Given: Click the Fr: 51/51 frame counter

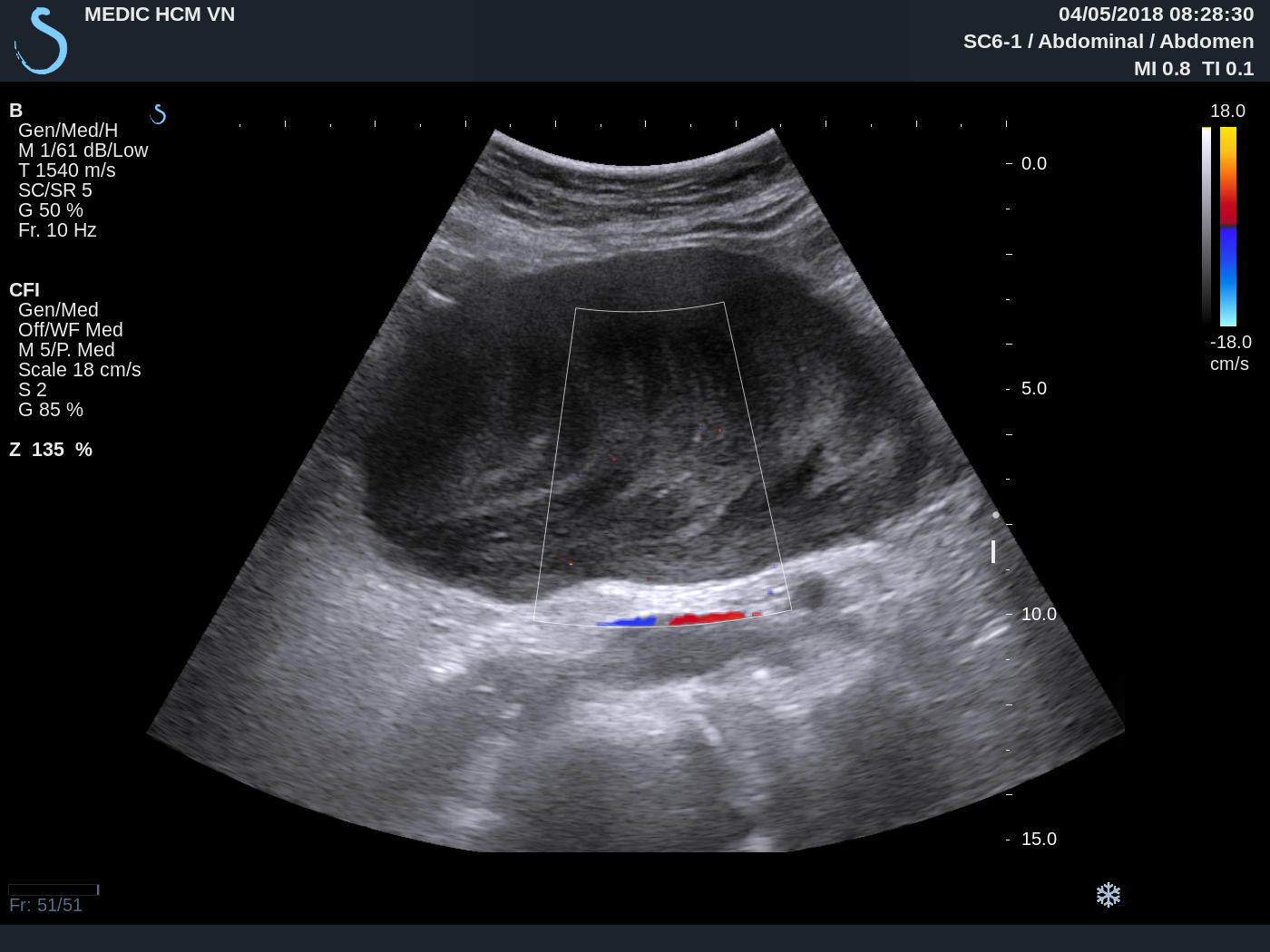Looking at the screenshot, I should click(45, 905).
